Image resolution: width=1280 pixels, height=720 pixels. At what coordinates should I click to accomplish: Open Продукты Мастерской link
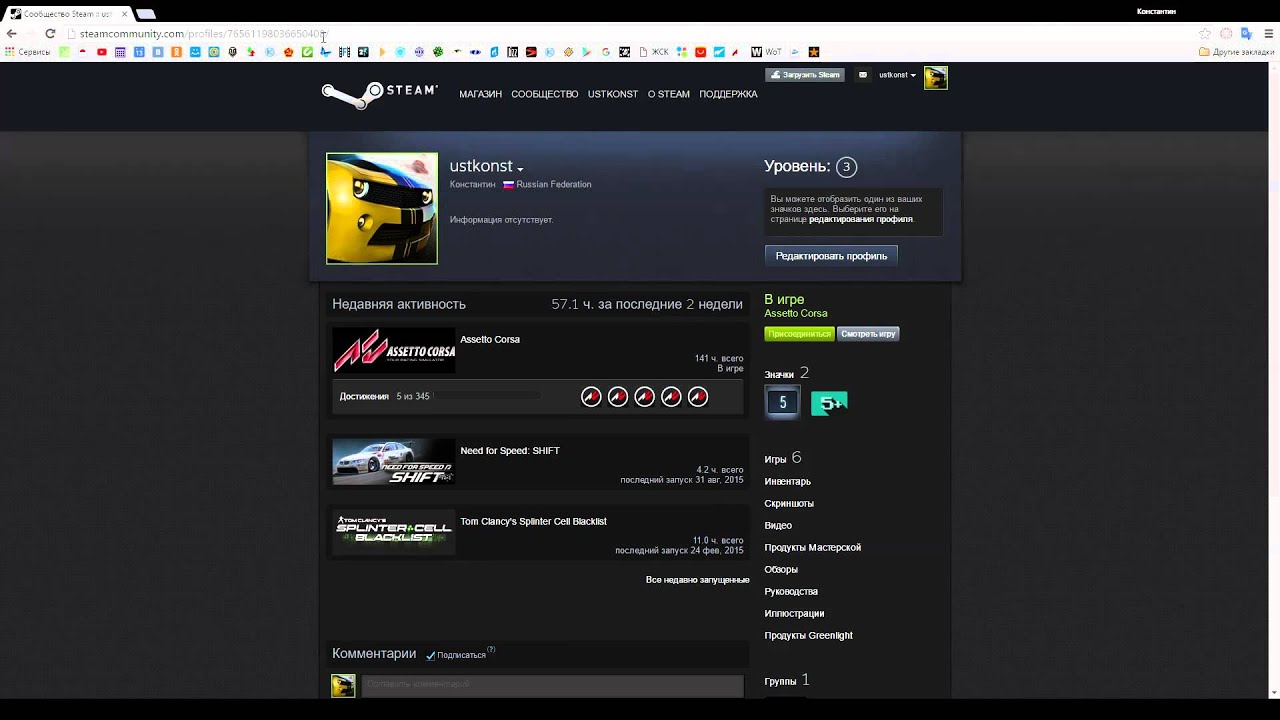pos(813,548)
